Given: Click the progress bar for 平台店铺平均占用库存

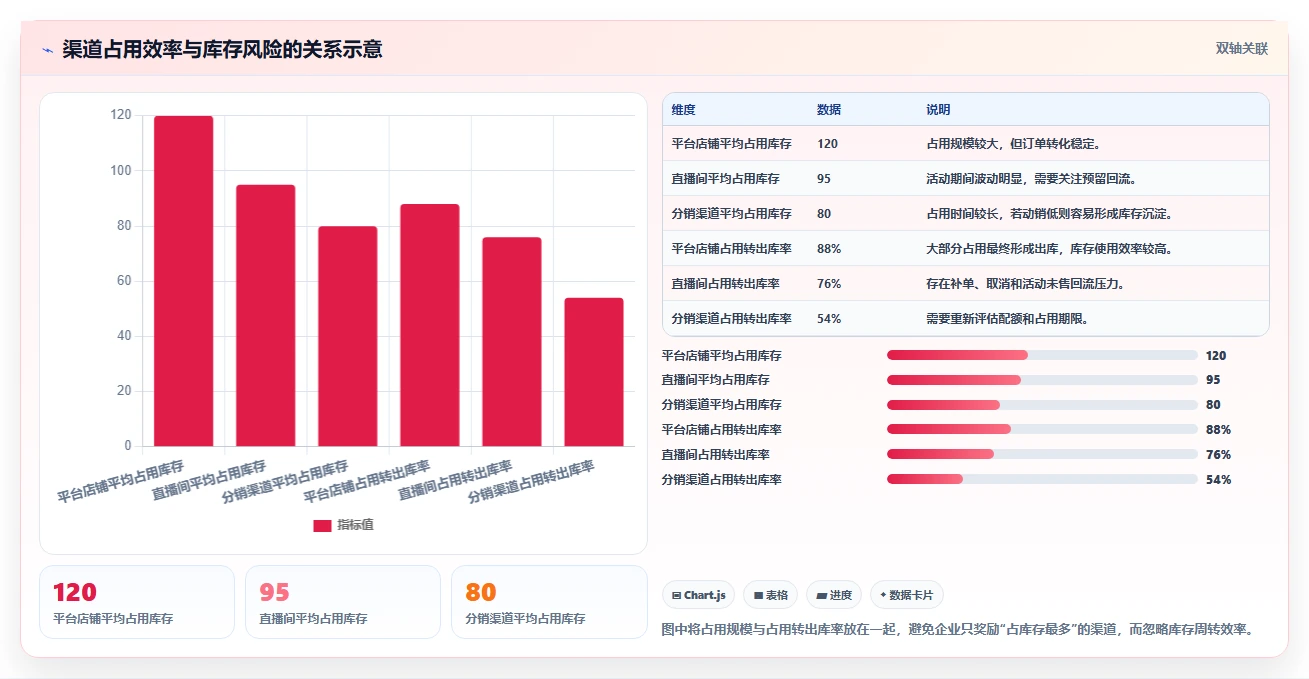Looking at the screenshot, I should [1042, 355].
